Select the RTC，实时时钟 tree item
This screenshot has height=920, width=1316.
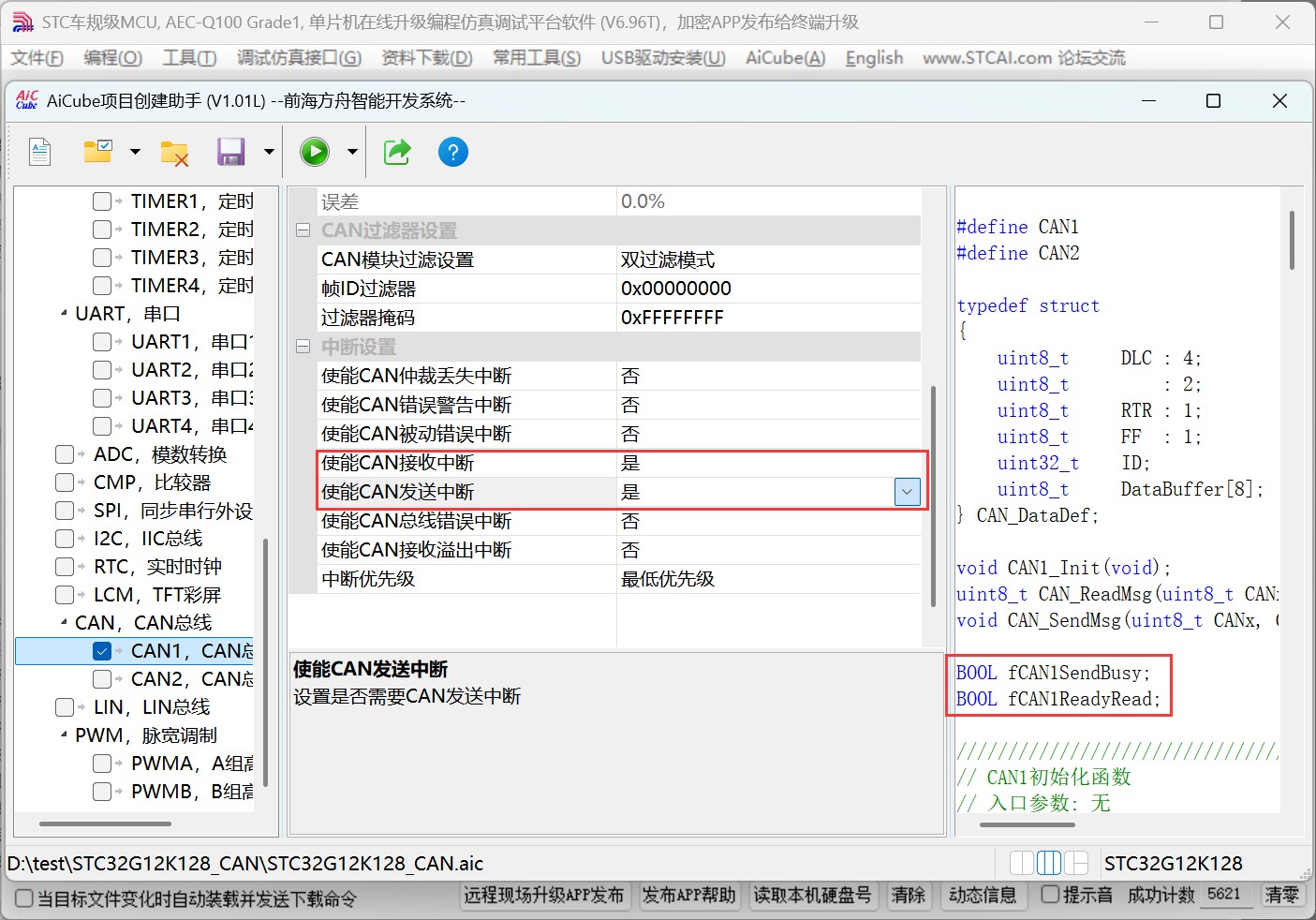(x=157, y=567)
